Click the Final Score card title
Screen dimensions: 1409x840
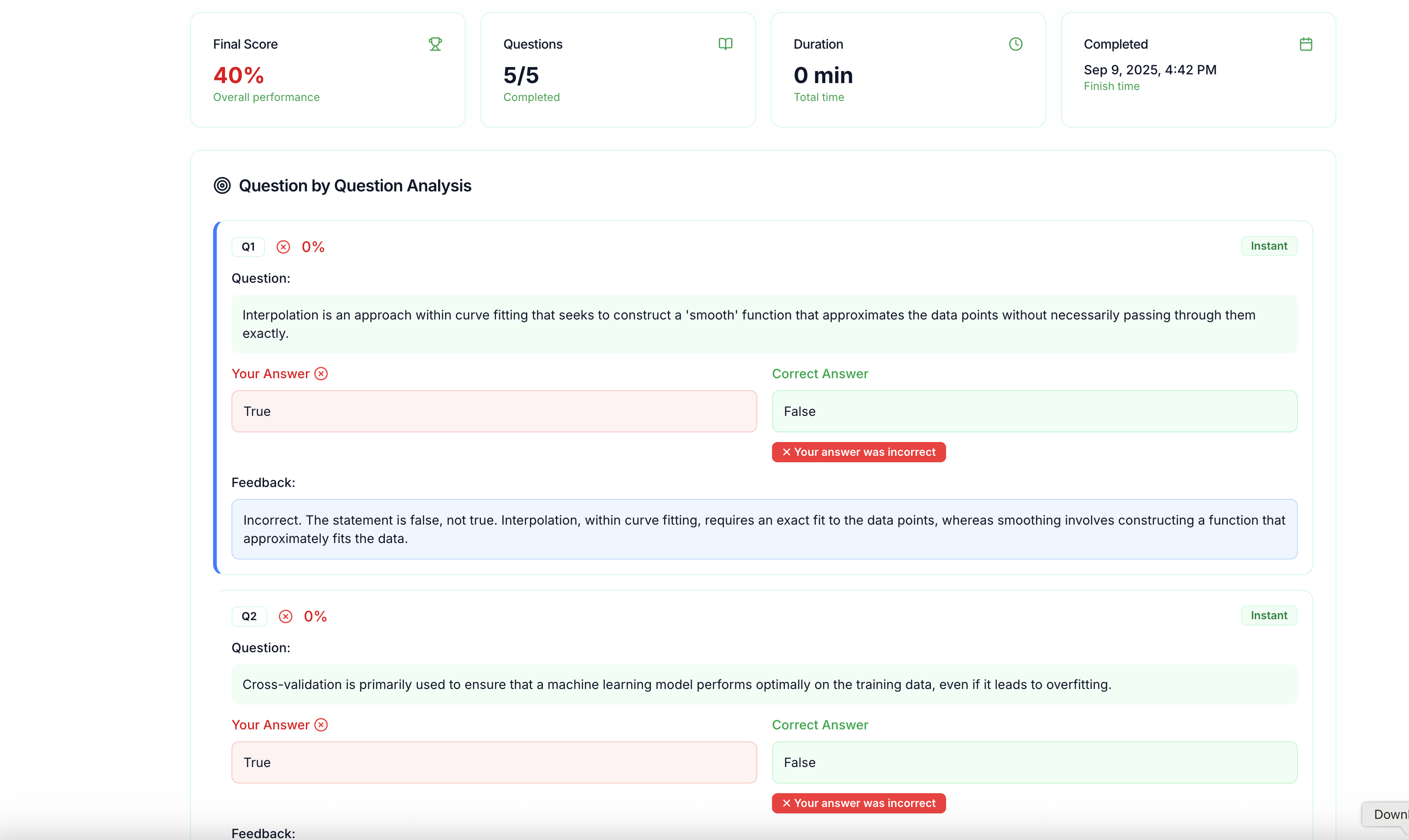[245, 44]
